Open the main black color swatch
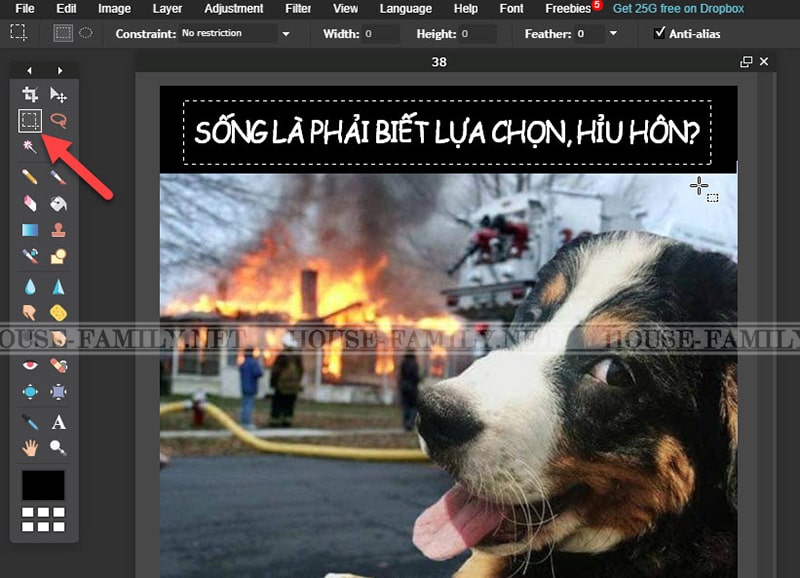This screenshot has height=578, width=800. click(x=43, y=485)
